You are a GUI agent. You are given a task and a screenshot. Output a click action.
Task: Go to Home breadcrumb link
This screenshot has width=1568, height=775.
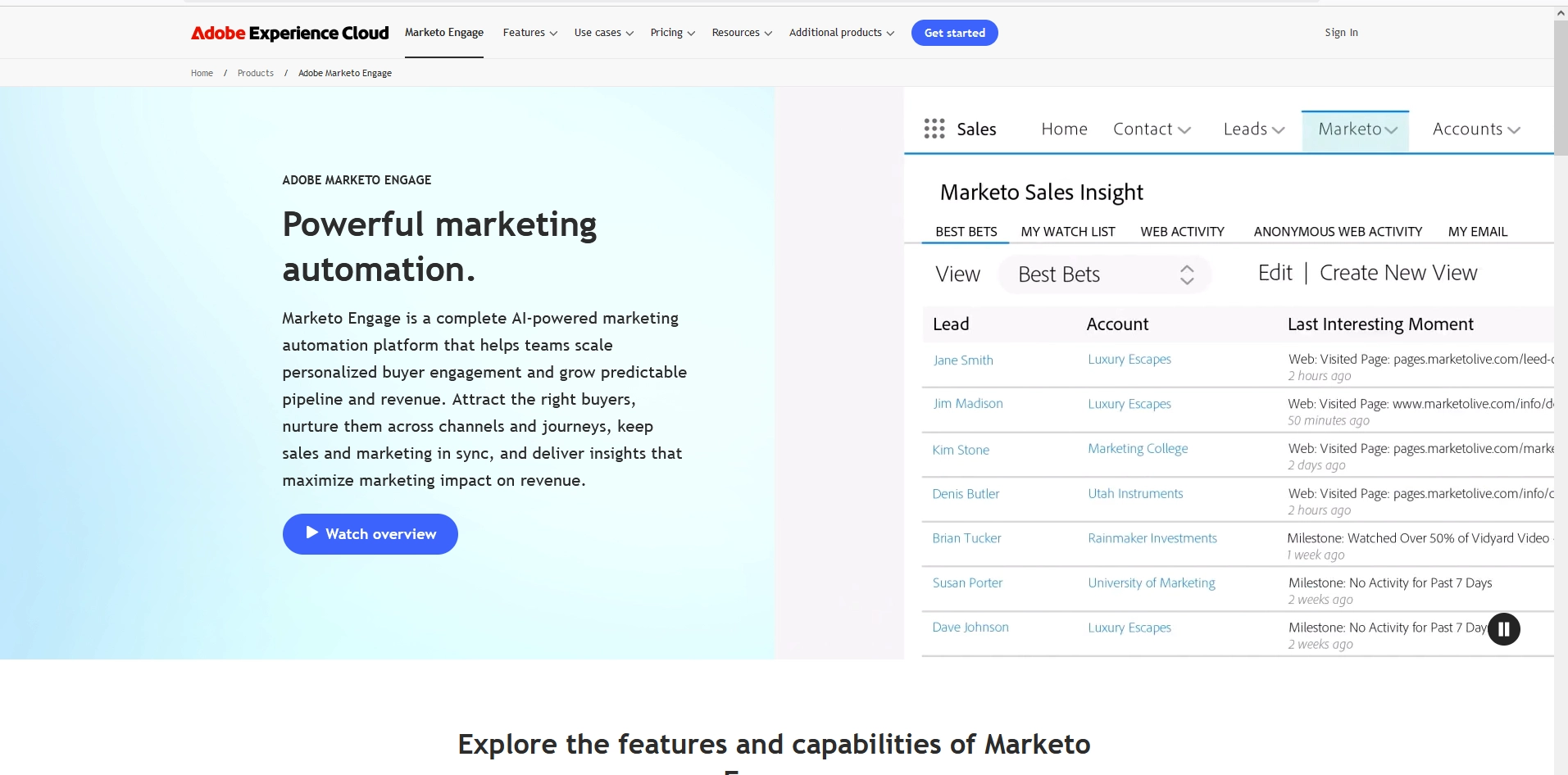pos(202,73)
